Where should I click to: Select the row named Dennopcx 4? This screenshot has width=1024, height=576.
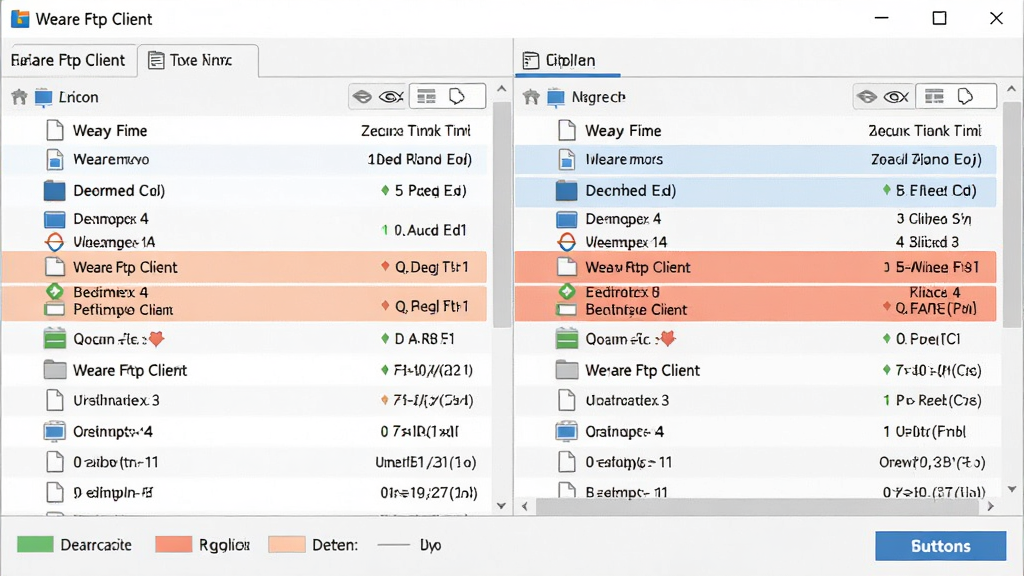click(244, 219)
